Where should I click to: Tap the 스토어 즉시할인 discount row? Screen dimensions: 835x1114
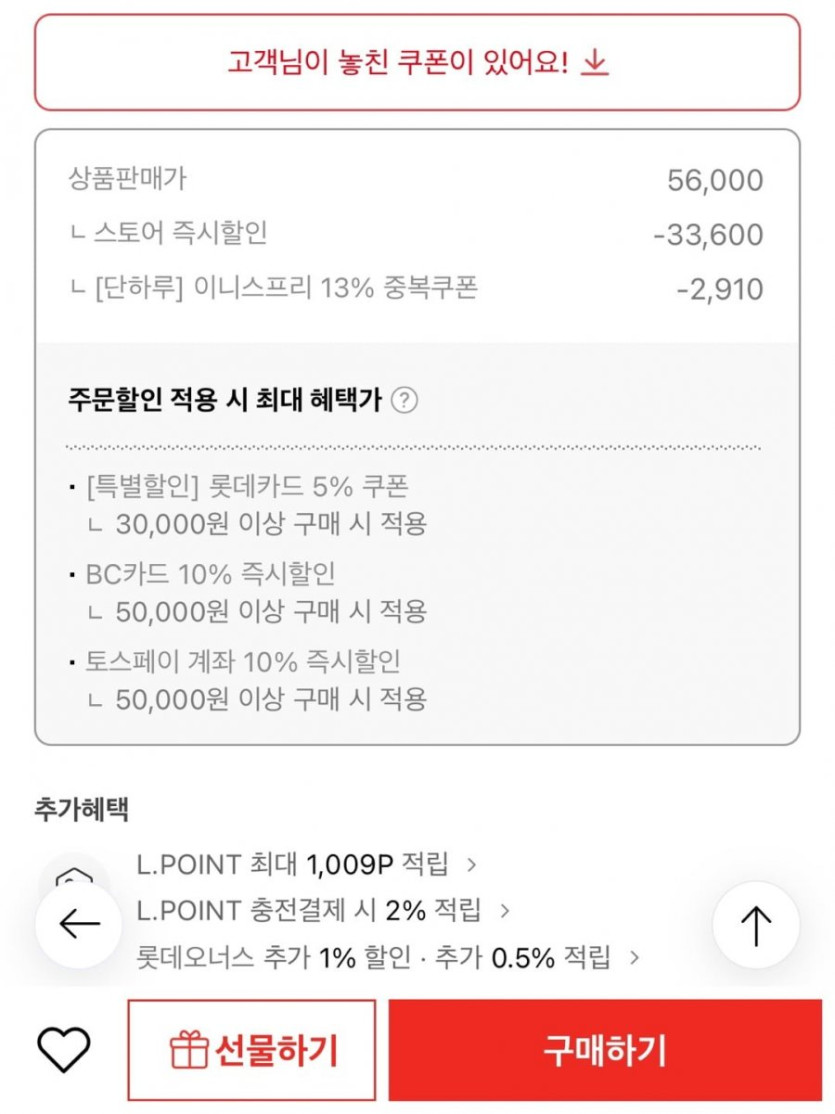181,234
